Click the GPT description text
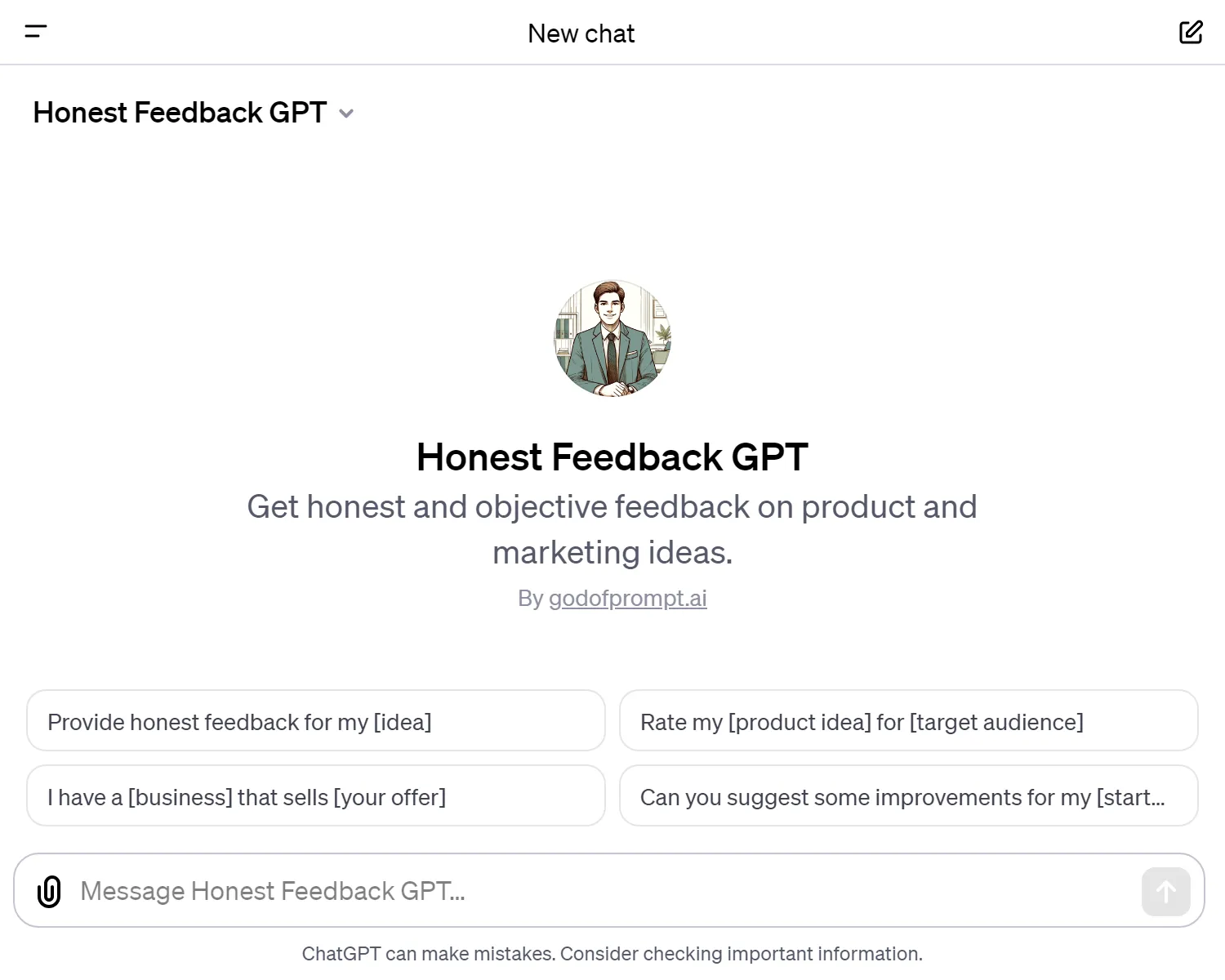 click(612, 529)
